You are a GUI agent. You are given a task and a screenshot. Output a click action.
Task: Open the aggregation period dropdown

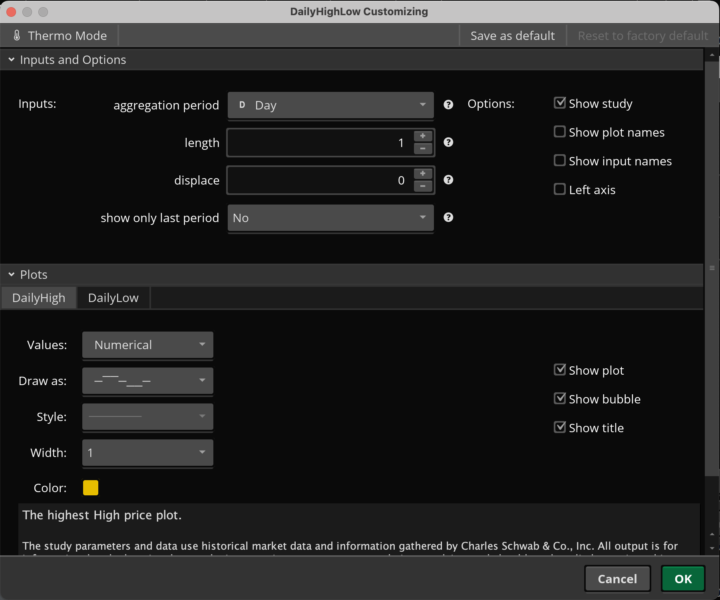pos(330,105)
